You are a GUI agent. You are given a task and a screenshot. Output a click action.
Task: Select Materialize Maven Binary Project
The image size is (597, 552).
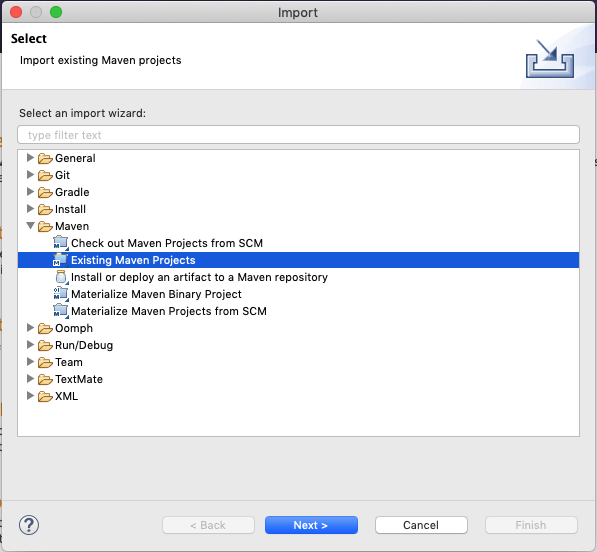click(156, 294)
